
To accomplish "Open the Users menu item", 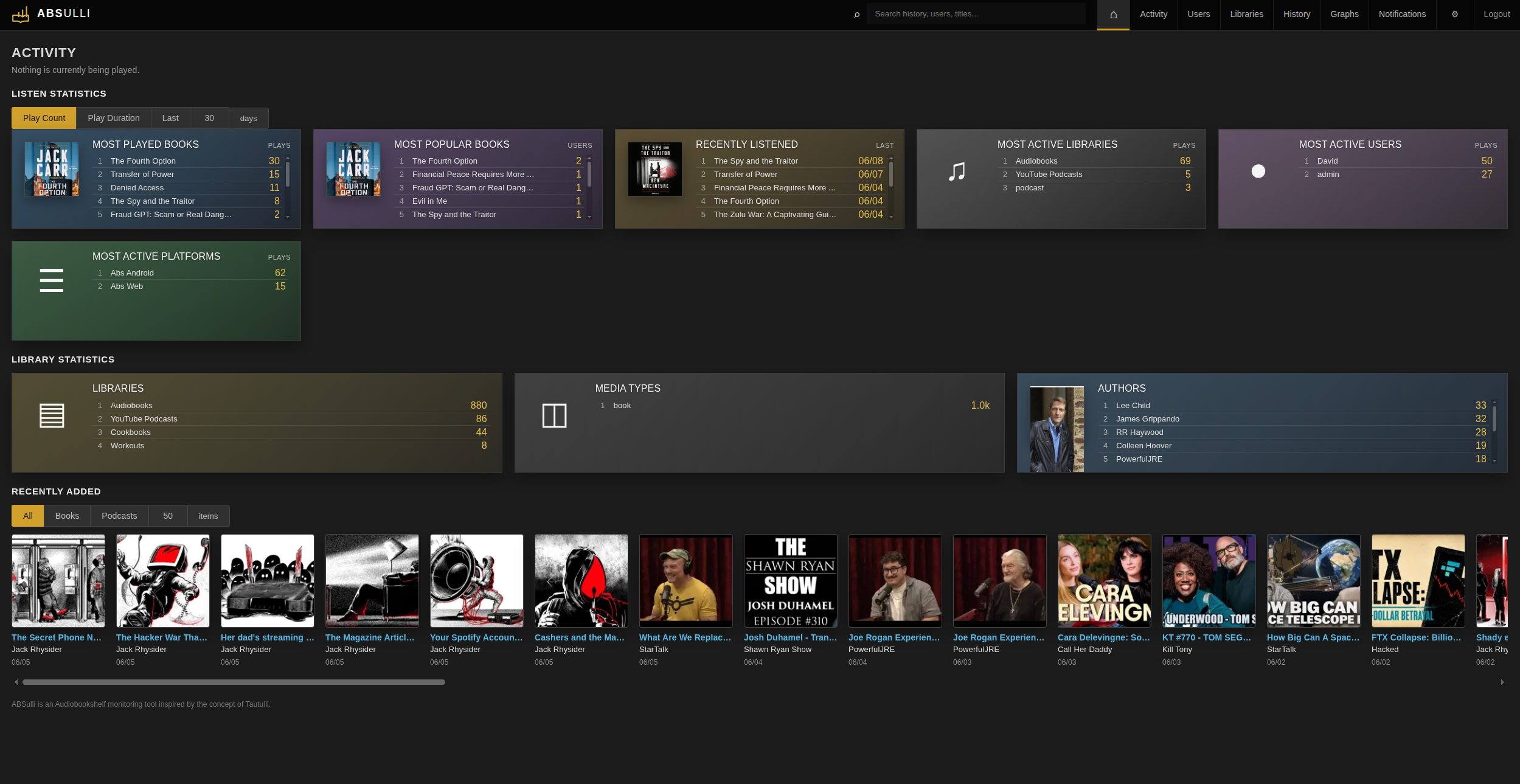I will point(1198,15).
